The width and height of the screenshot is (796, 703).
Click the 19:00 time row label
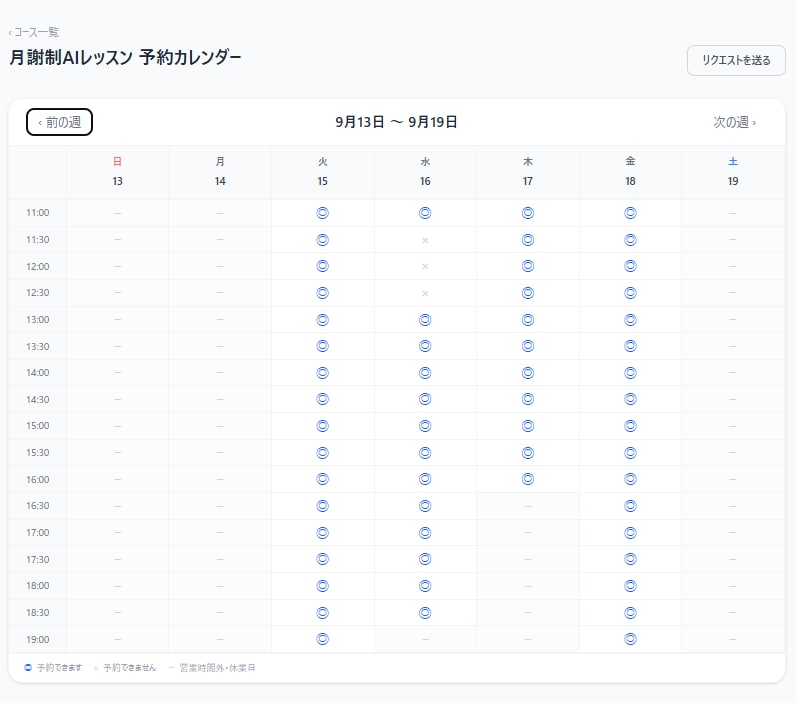[x=38, y=640]
